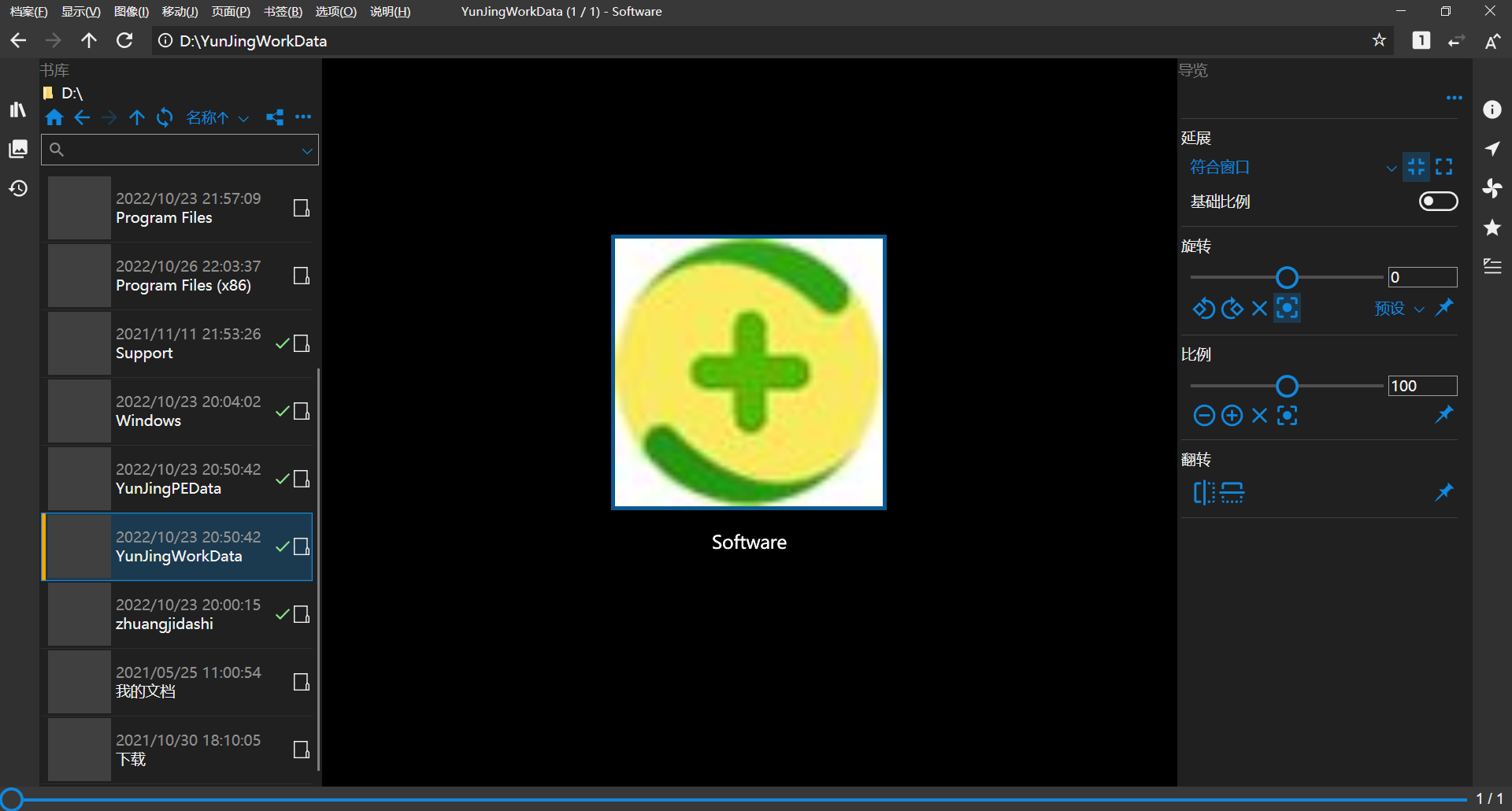Viewport: 1512px width, 811px height.
Task: Open the navigator panel options menu
Action: pyautogui.click(x=1454, y=98)
